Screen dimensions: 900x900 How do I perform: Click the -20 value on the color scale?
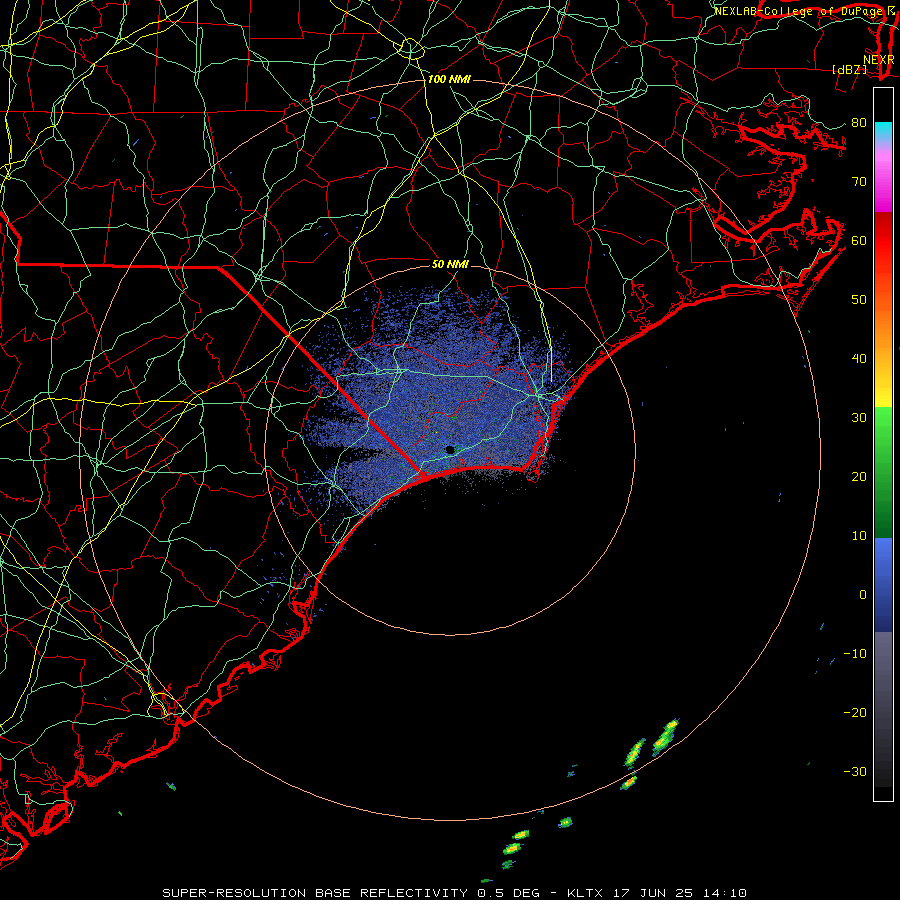(855, 713)
